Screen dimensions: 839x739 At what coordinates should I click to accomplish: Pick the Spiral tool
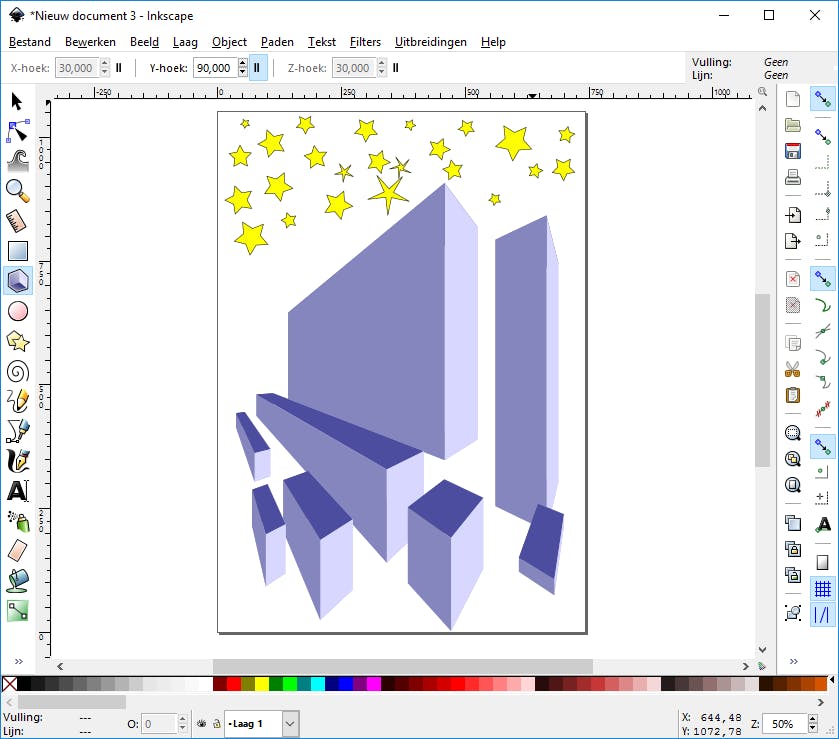(x=18, y=372)
